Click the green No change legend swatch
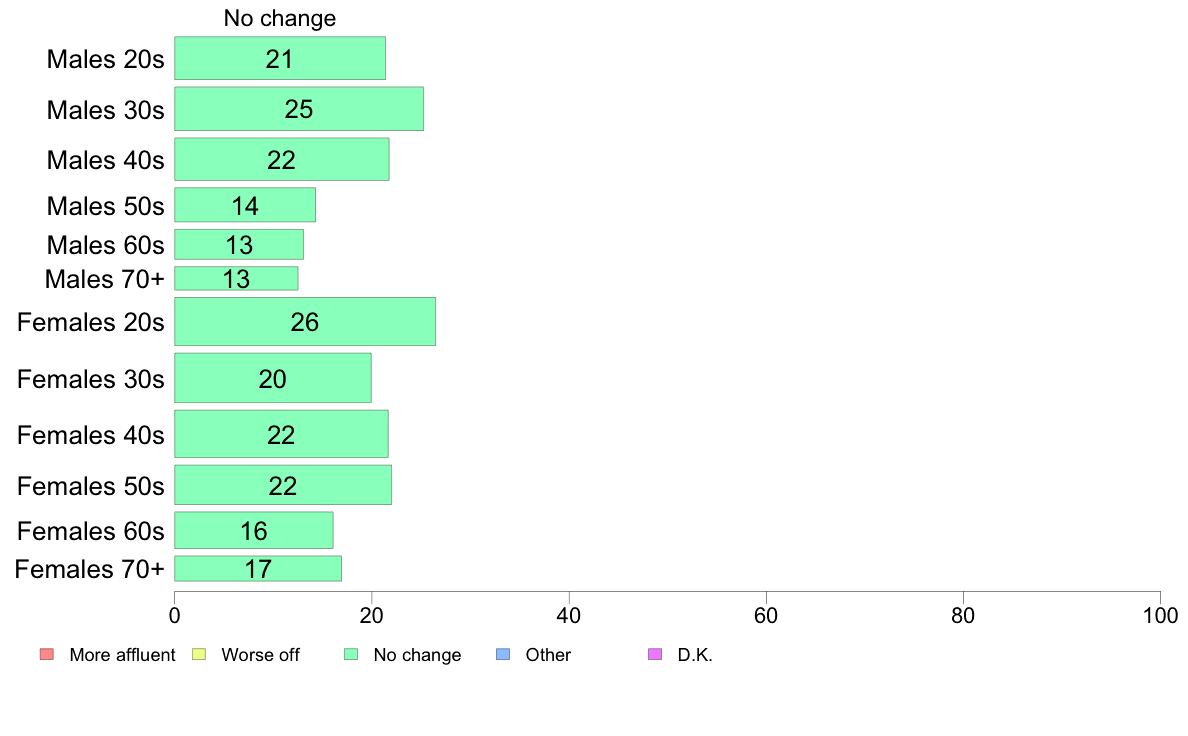Image resolution: width=1188 pixels, height=736 pixels. (x=351, y=654)
